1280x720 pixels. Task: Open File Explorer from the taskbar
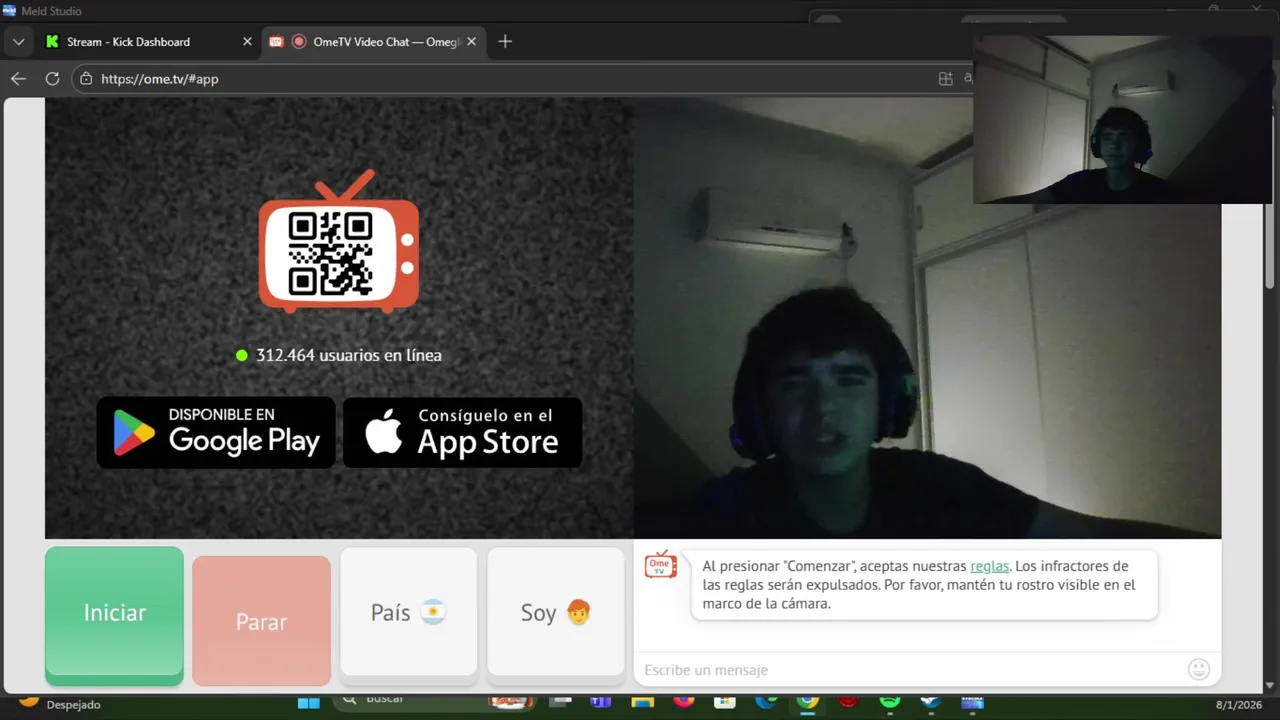coord(643,702)
